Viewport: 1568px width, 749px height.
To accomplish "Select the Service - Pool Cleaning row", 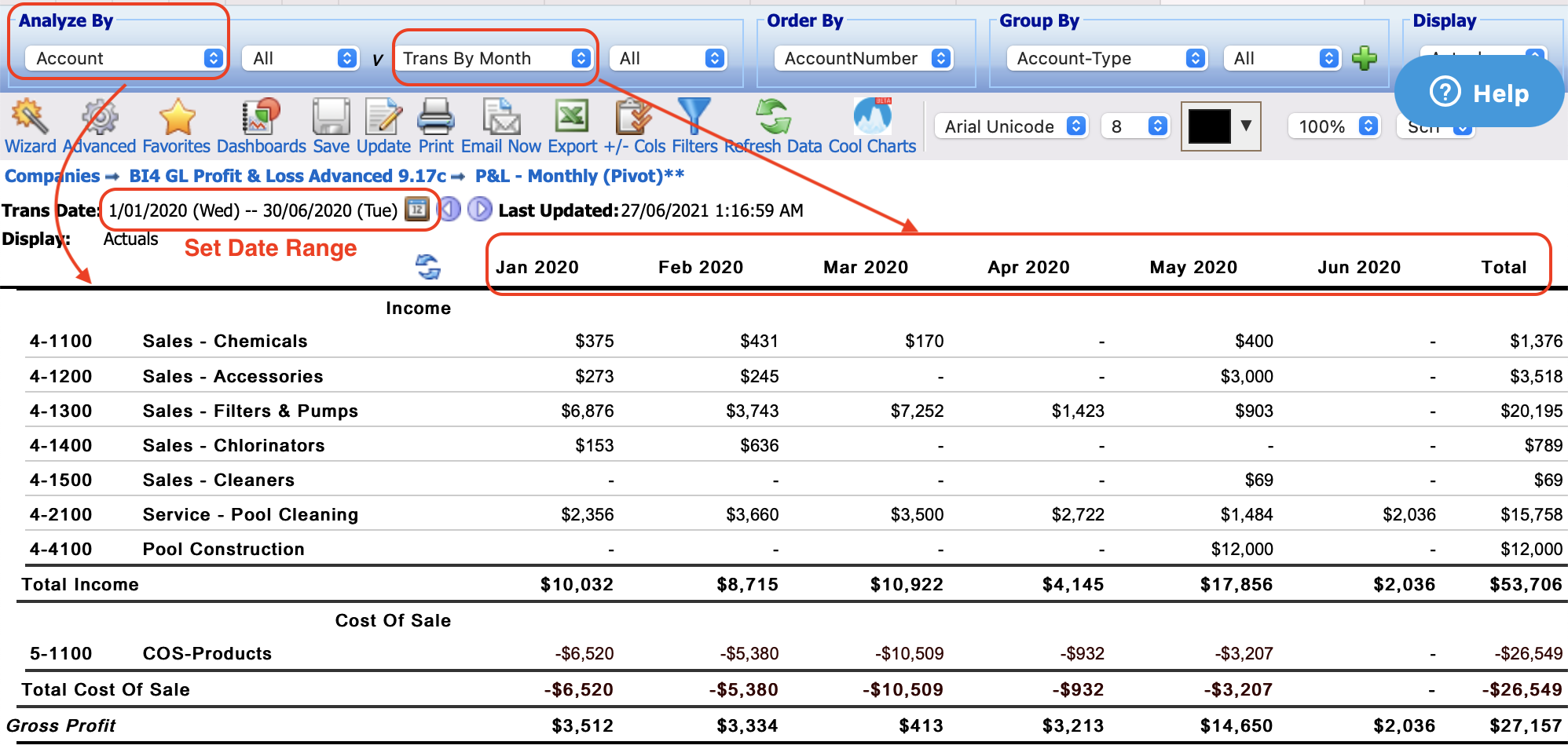I will (795, 514).
